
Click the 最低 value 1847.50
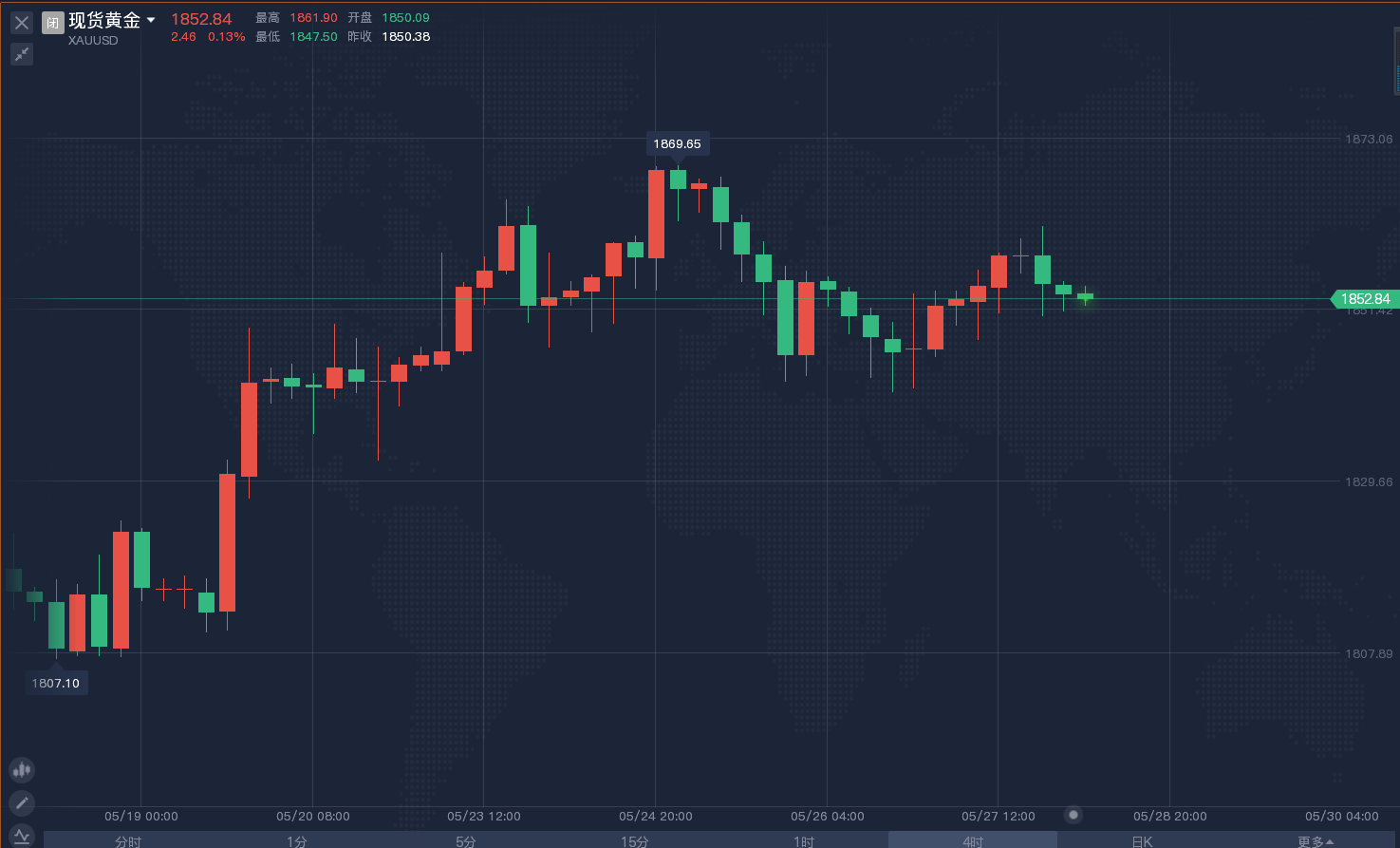313,37
